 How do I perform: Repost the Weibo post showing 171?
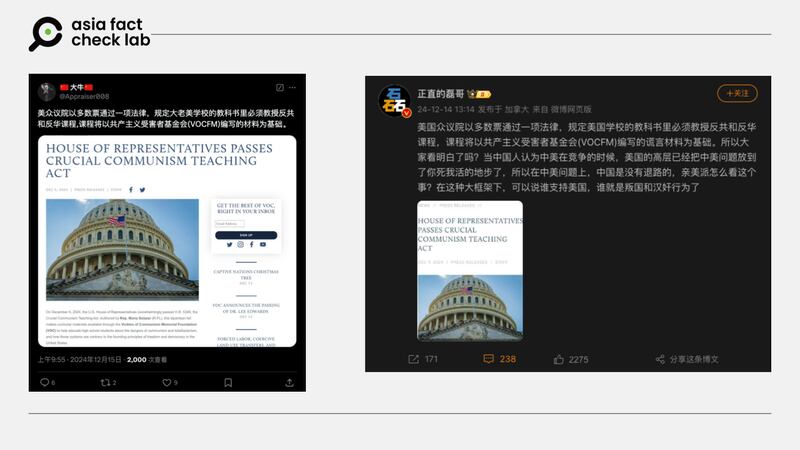422,359
